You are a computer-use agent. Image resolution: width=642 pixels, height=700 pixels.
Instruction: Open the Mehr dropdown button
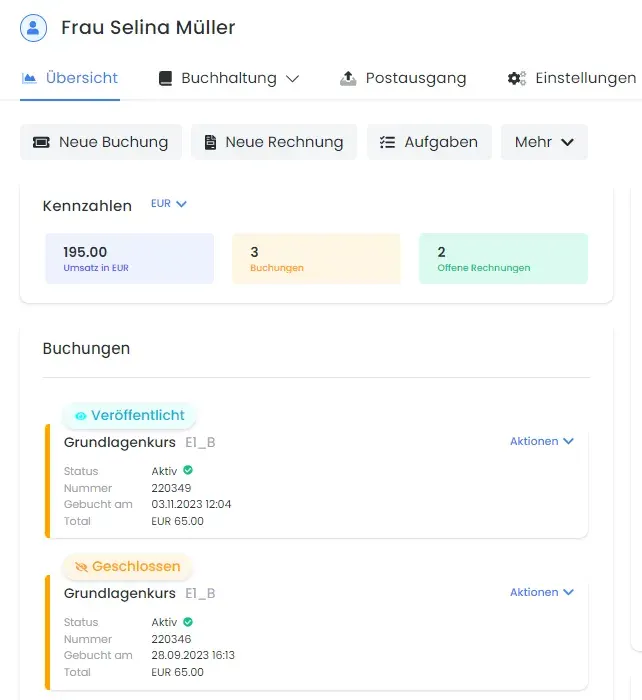(544, 142)
